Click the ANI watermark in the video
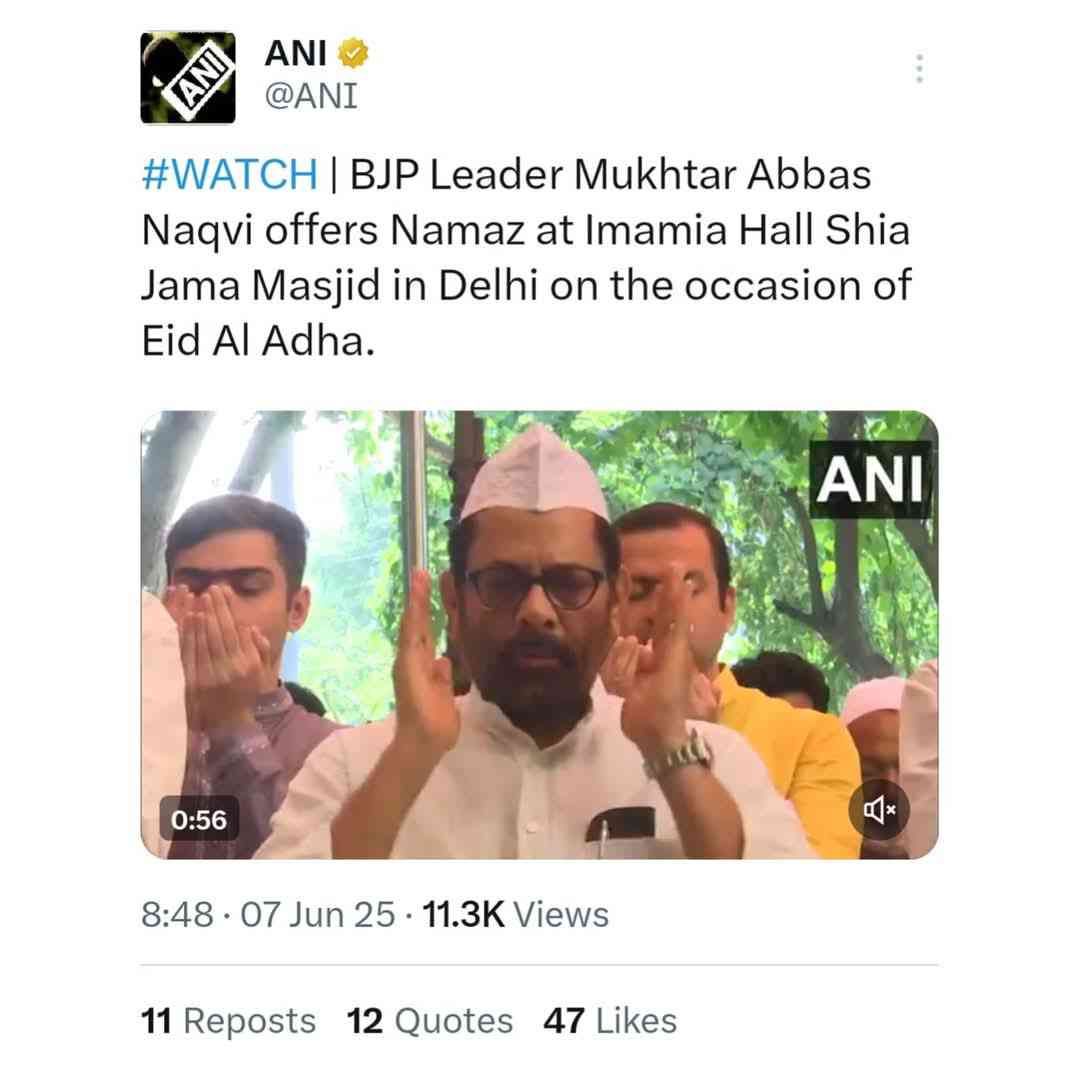1080x1080 pixels. click(871, 479)
